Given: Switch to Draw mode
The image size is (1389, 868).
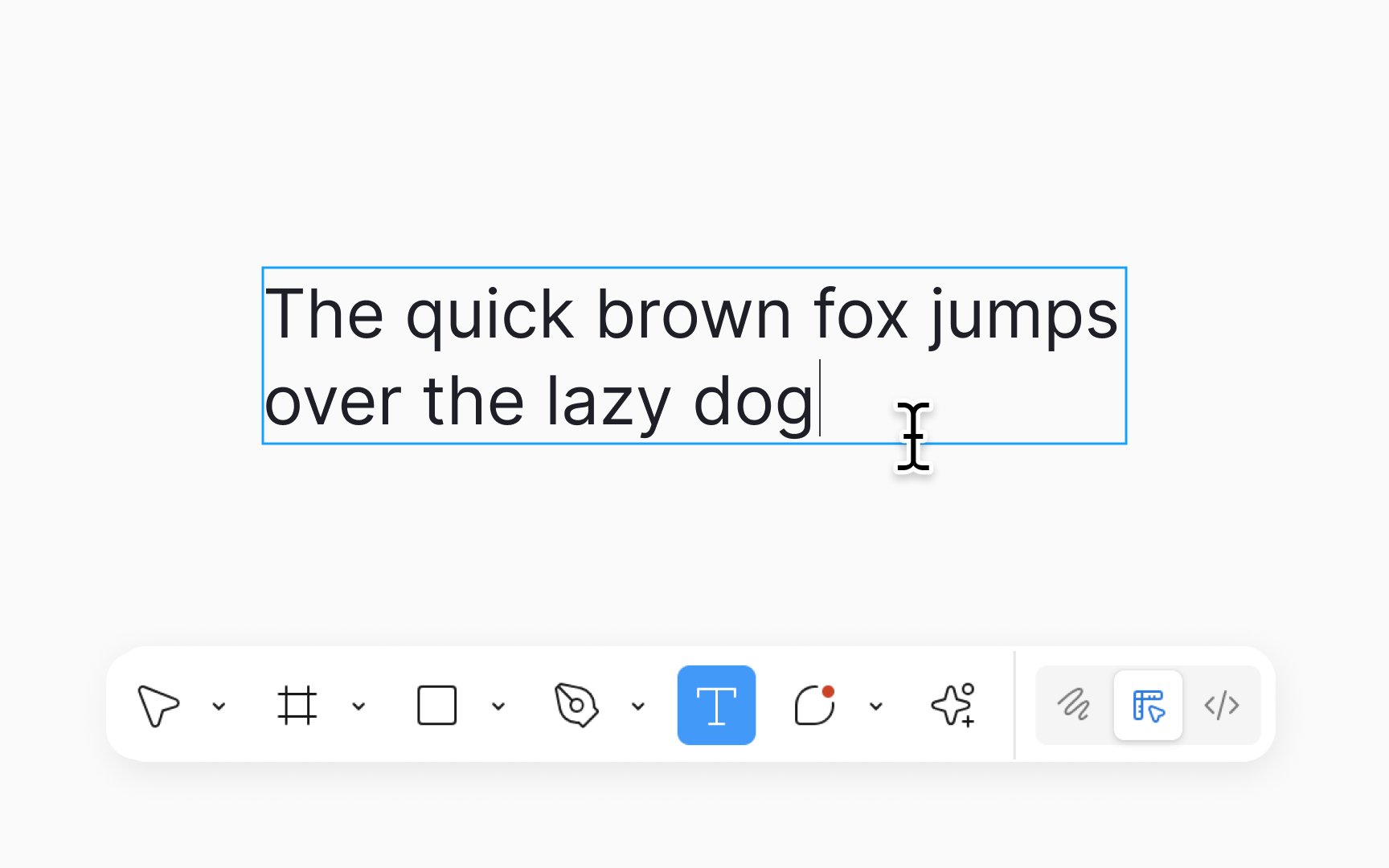Looking at the screenshot, I should click(1074, 706).
